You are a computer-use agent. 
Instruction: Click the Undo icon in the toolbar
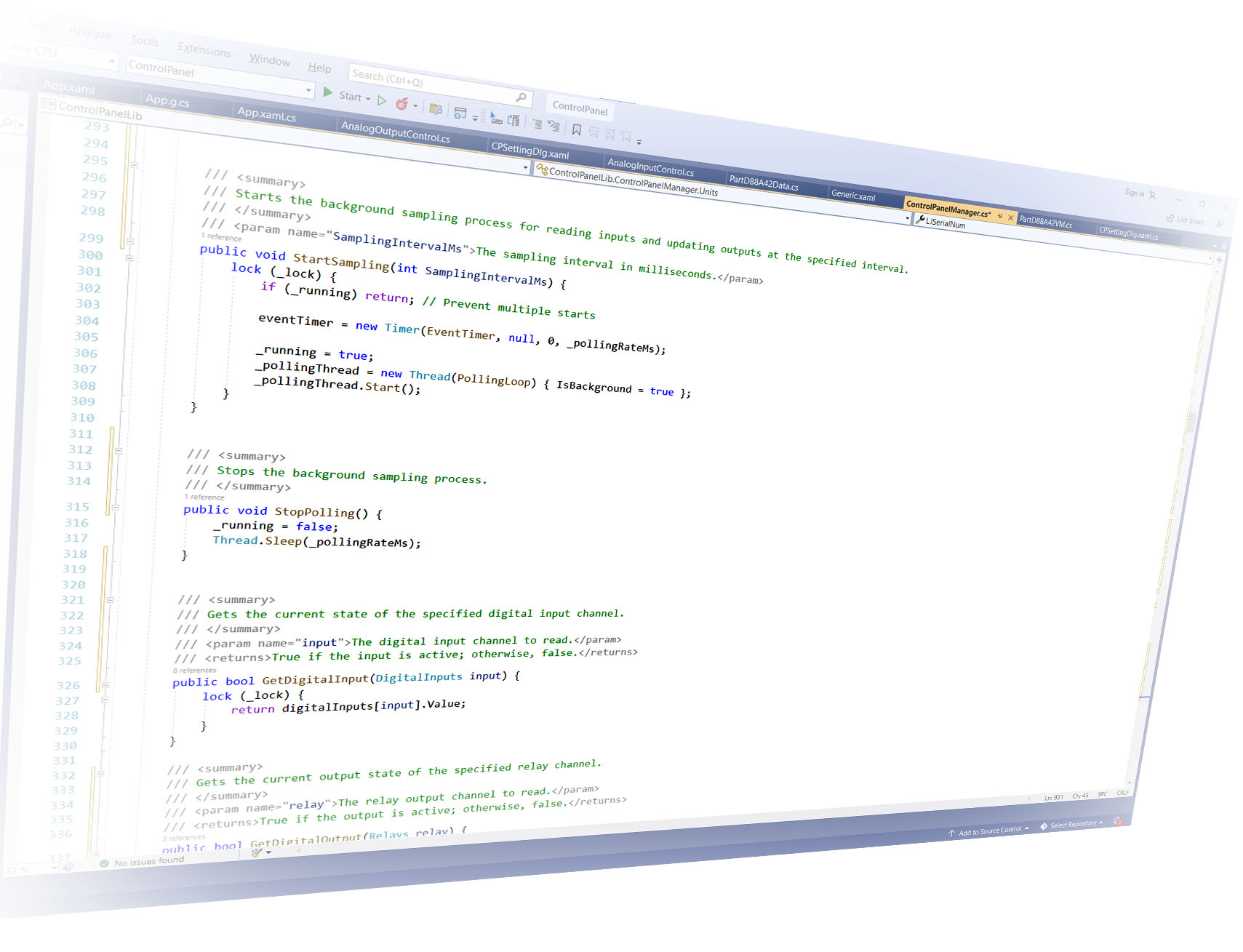552,127
